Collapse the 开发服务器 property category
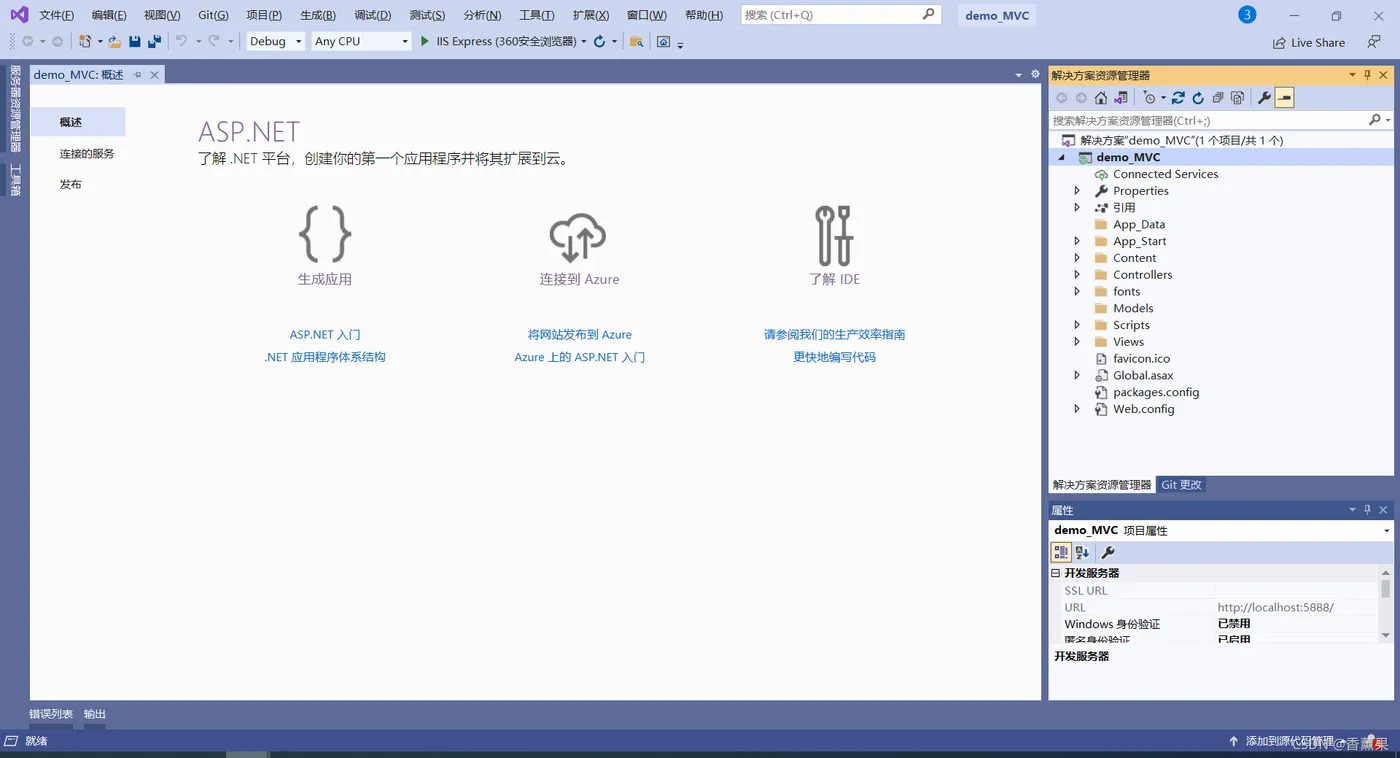Viewport: 1400px width, 758px height. pos(1055,573)
